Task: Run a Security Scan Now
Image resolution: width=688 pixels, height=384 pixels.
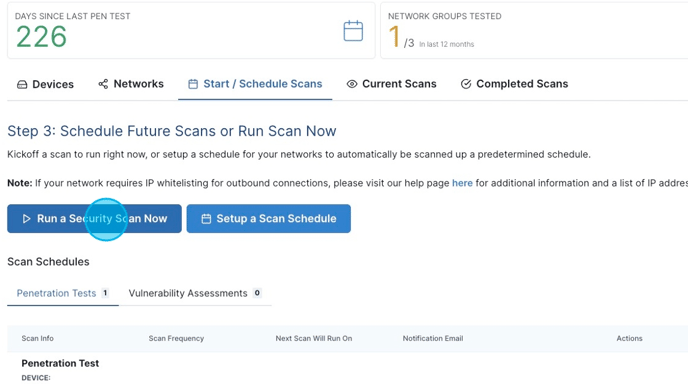Action: tap(94, 219)
